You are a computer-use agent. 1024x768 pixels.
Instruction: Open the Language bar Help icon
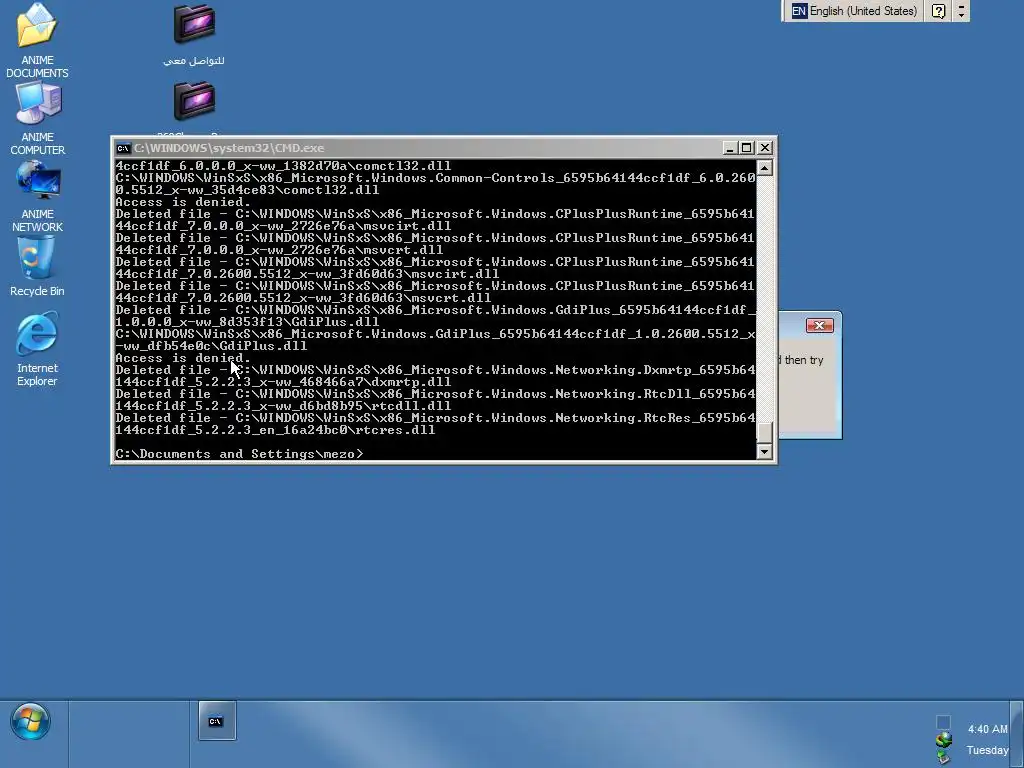pyautogui.click(x=938, y=11)
